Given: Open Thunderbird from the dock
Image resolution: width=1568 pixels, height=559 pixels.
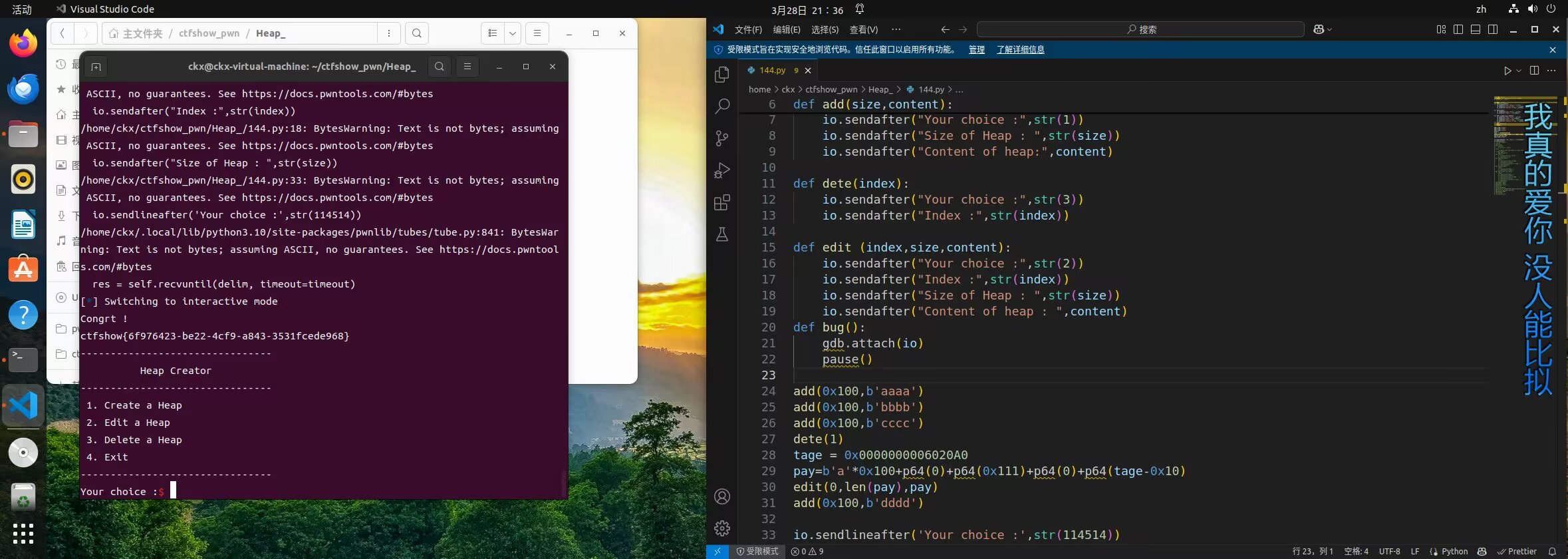Looking at the screenshot, I should pos(23,89).
